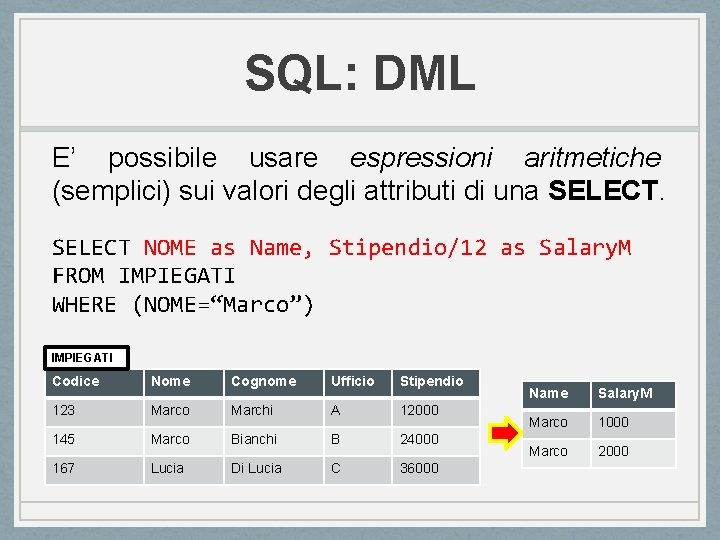The width and height of the screenshot is (720, 540).
Task: Click the SELECT keyword in the SQL code
Action: tap(91, 248)
